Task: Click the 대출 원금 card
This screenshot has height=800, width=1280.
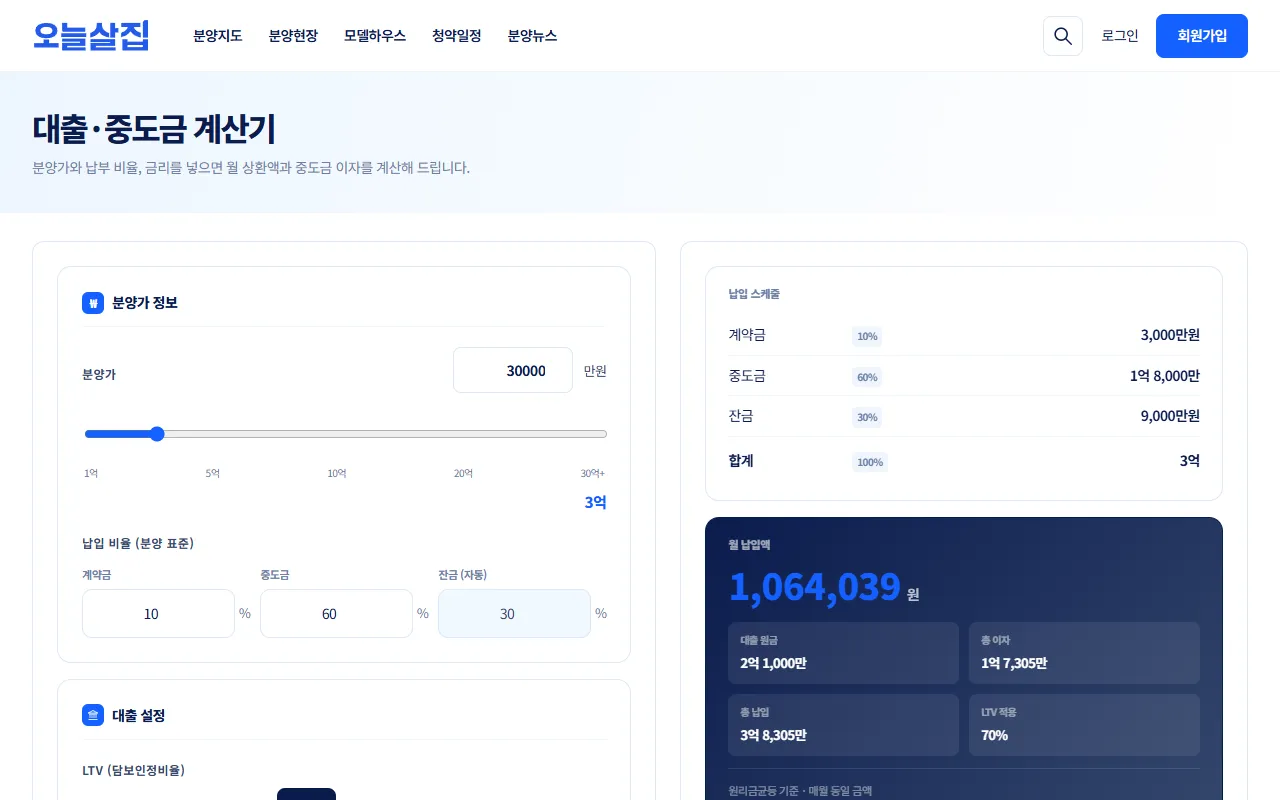Action: tap(843, 653)
